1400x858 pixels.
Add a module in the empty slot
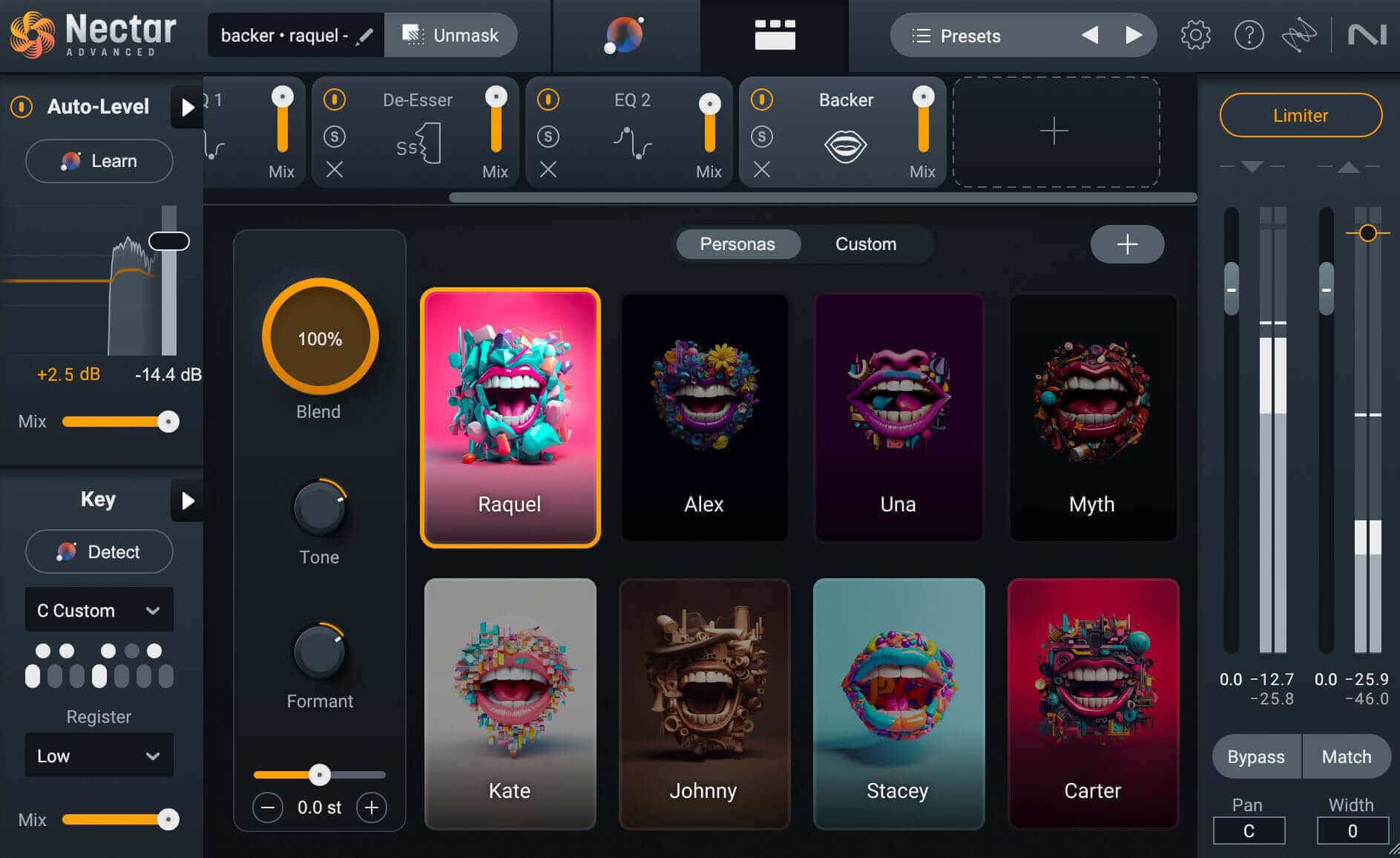coord(1056,132)
